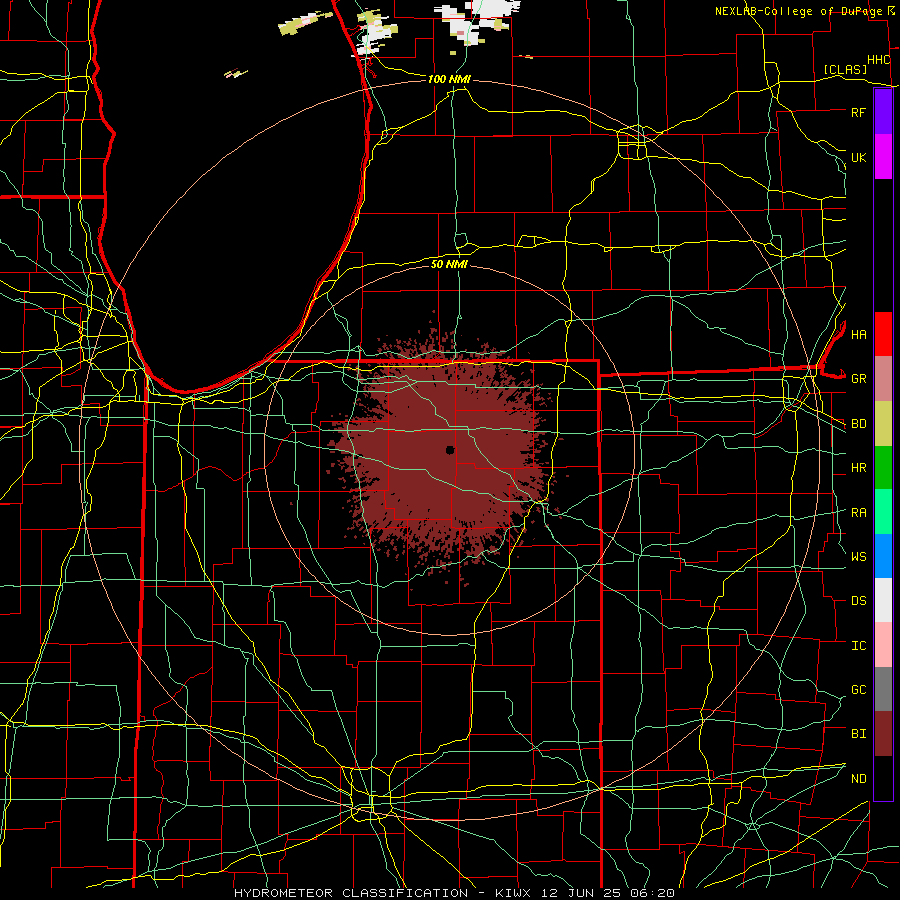Click the [CLAS] units label

tap(845, 69)
